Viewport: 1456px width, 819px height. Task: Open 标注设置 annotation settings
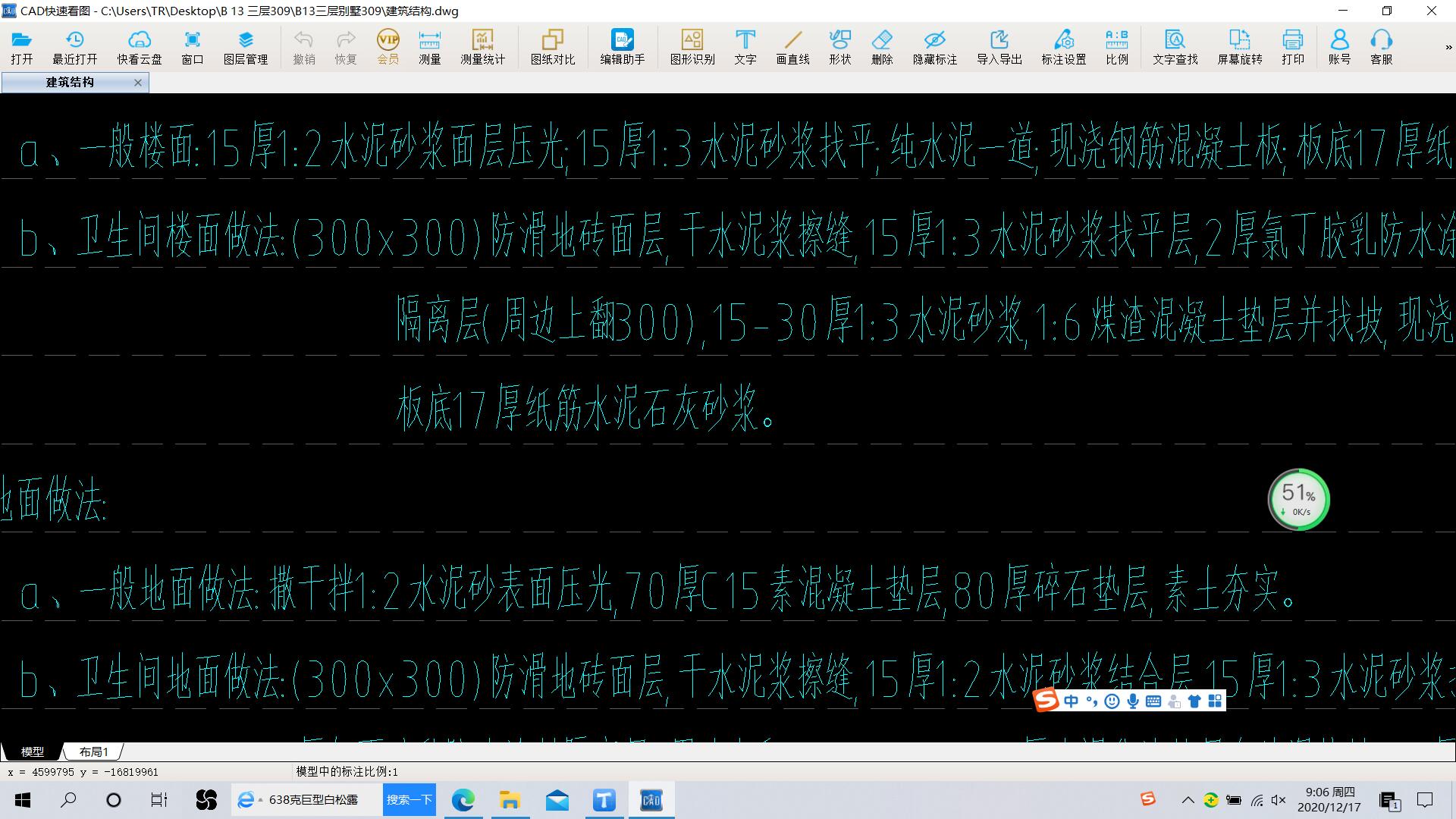(x=1064, y=47)
